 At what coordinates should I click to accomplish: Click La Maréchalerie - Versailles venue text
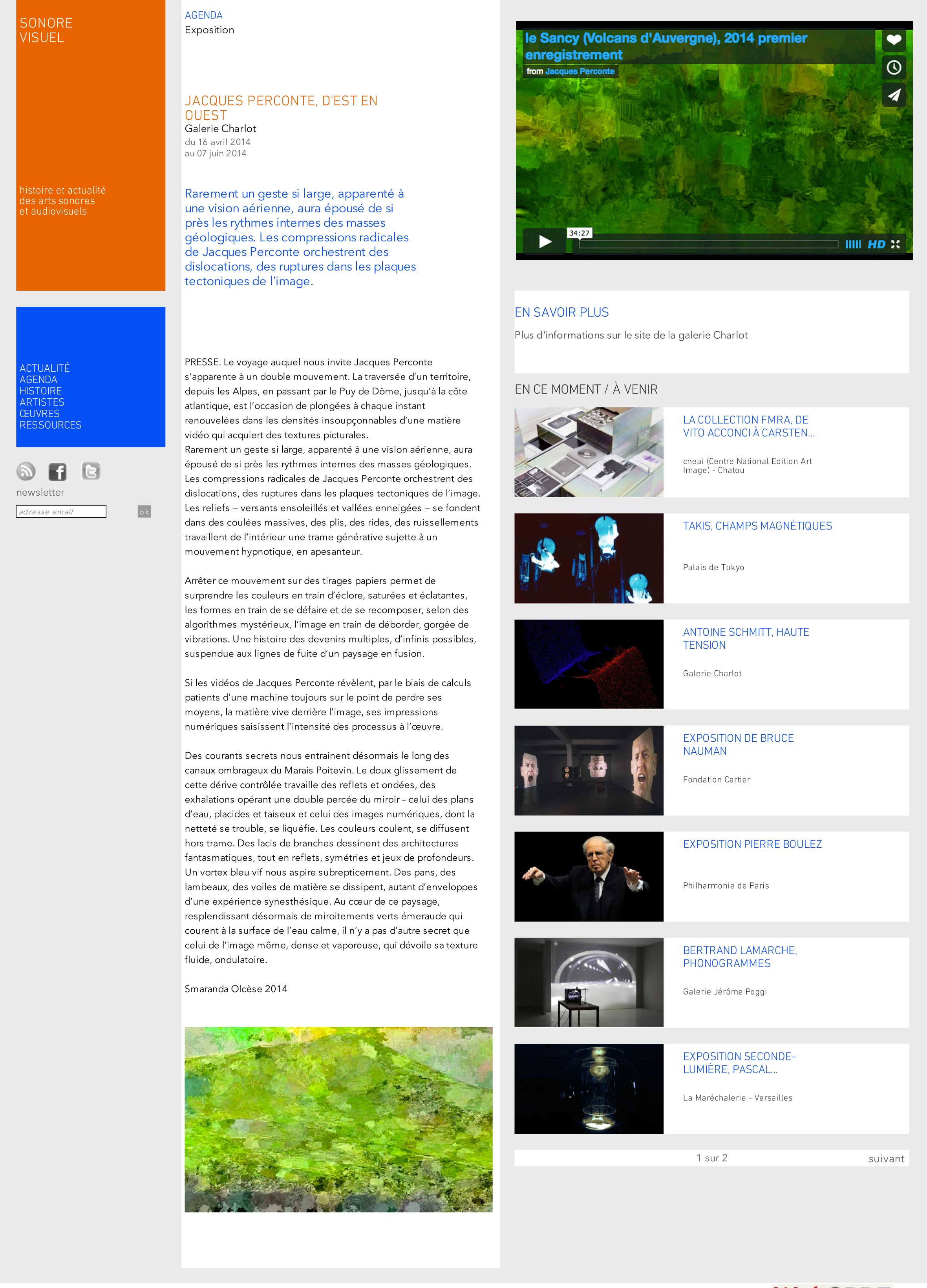737,1098
